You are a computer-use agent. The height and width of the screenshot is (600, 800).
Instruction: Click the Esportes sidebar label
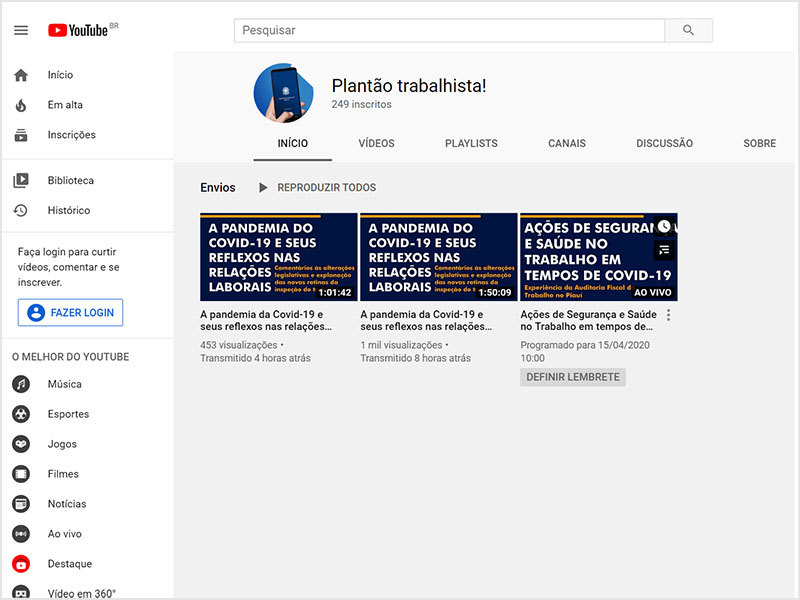[68, 414]
